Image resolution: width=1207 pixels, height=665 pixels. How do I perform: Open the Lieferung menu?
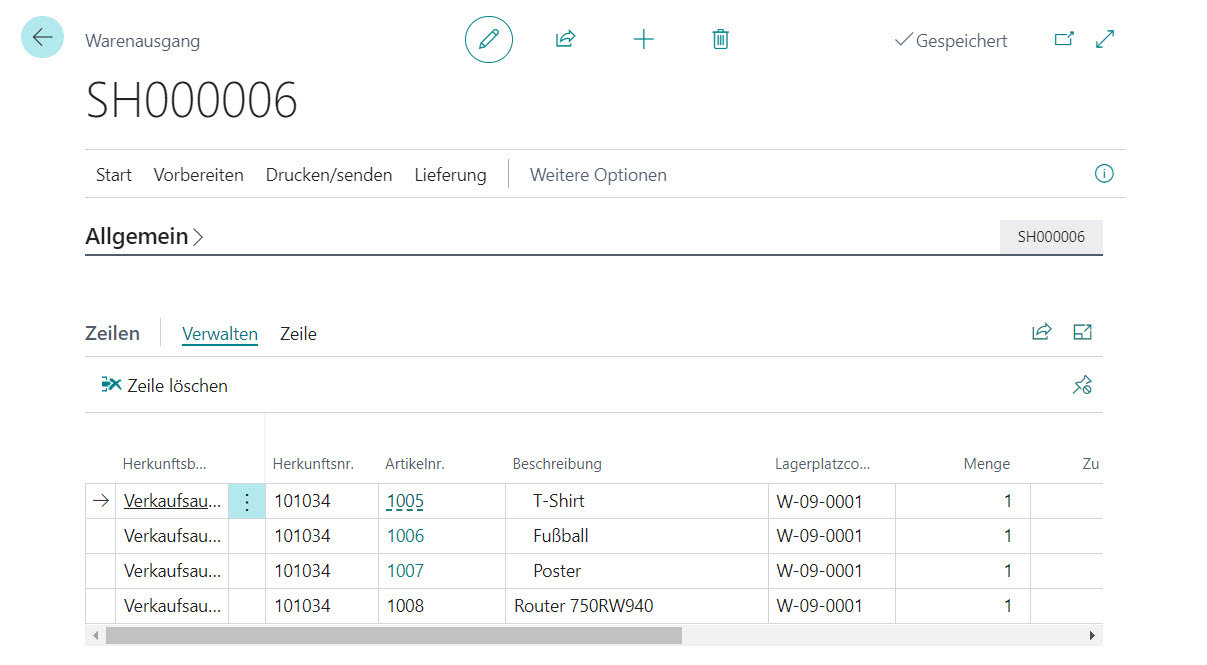tap(450, 175)
